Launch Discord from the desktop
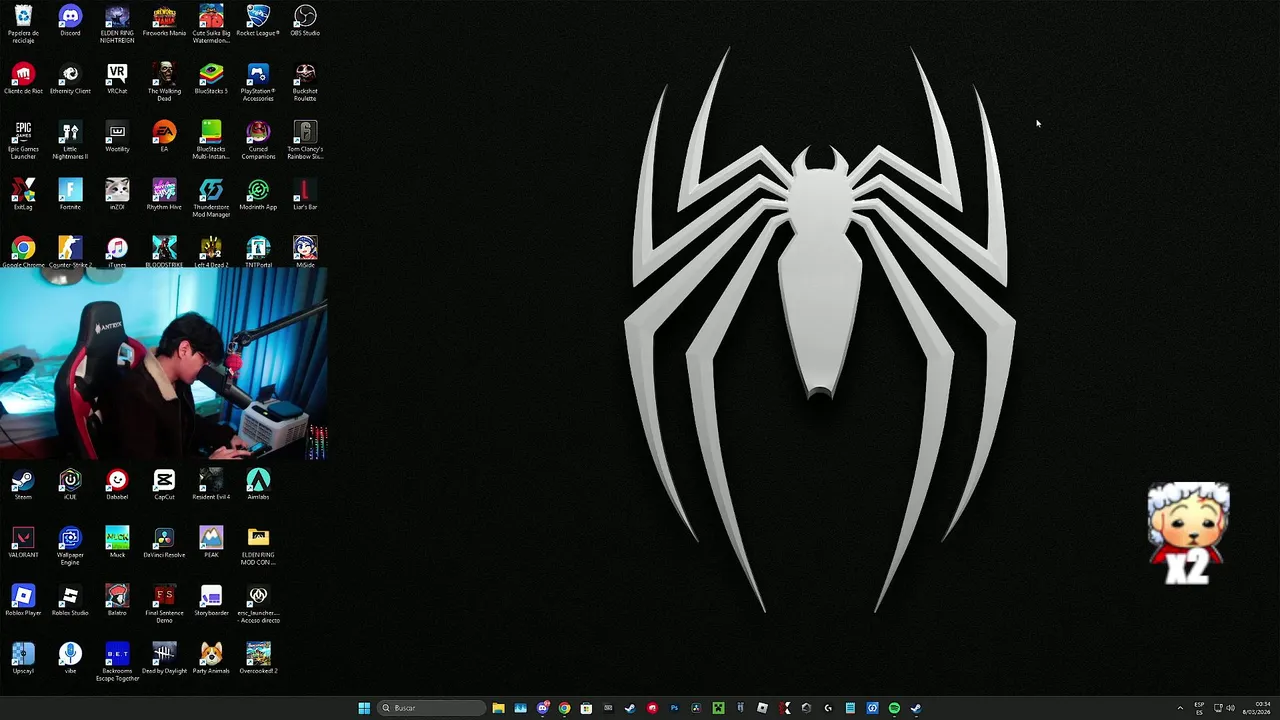 (70, 21)
